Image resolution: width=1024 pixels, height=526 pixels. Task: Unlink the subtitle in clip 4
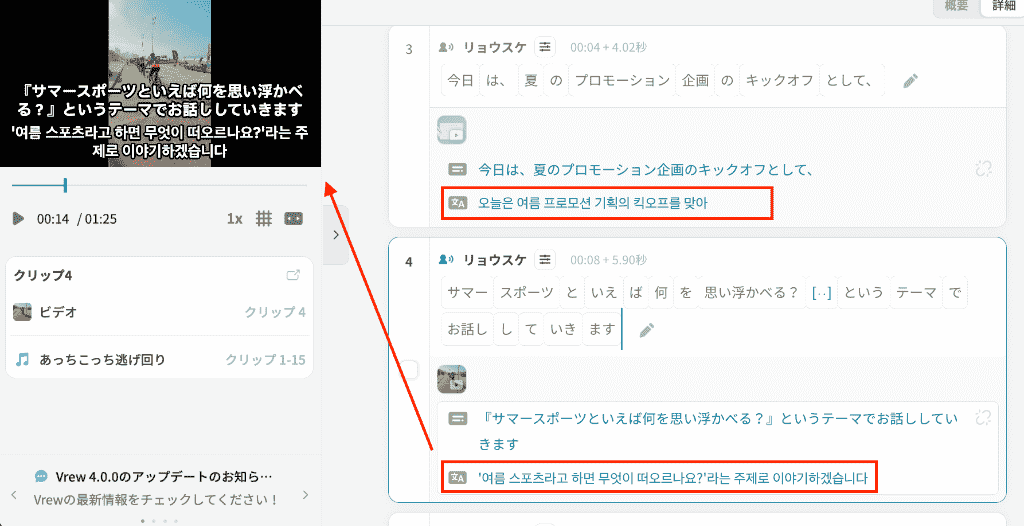click(x=984, y=418)
